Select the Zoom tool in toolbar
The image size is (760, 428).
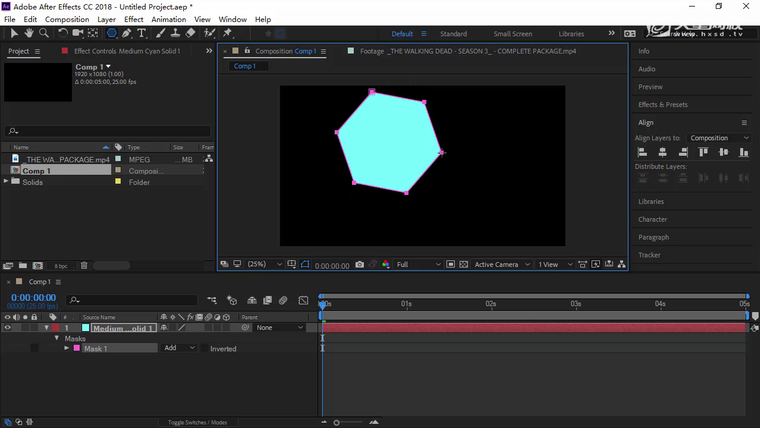44,33
